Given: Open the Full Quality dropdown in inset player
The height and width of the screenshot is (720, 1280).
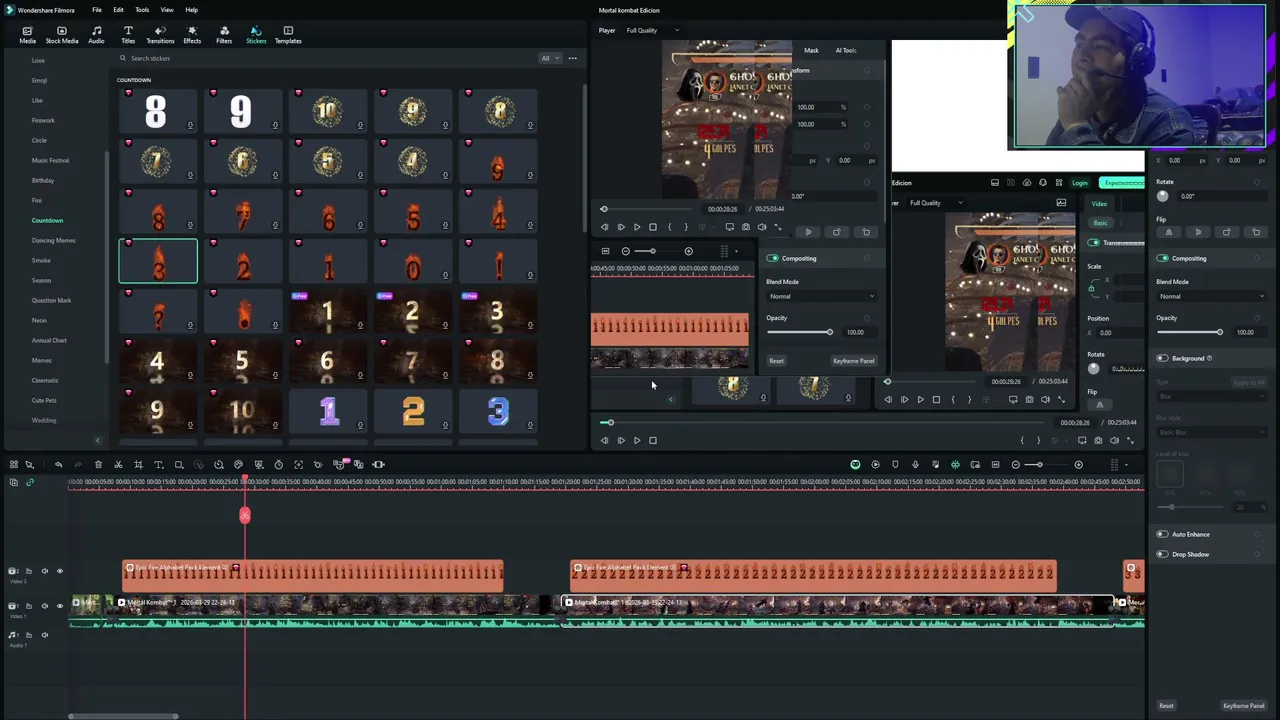Looking at the screenshot, I should pos(936,203).
